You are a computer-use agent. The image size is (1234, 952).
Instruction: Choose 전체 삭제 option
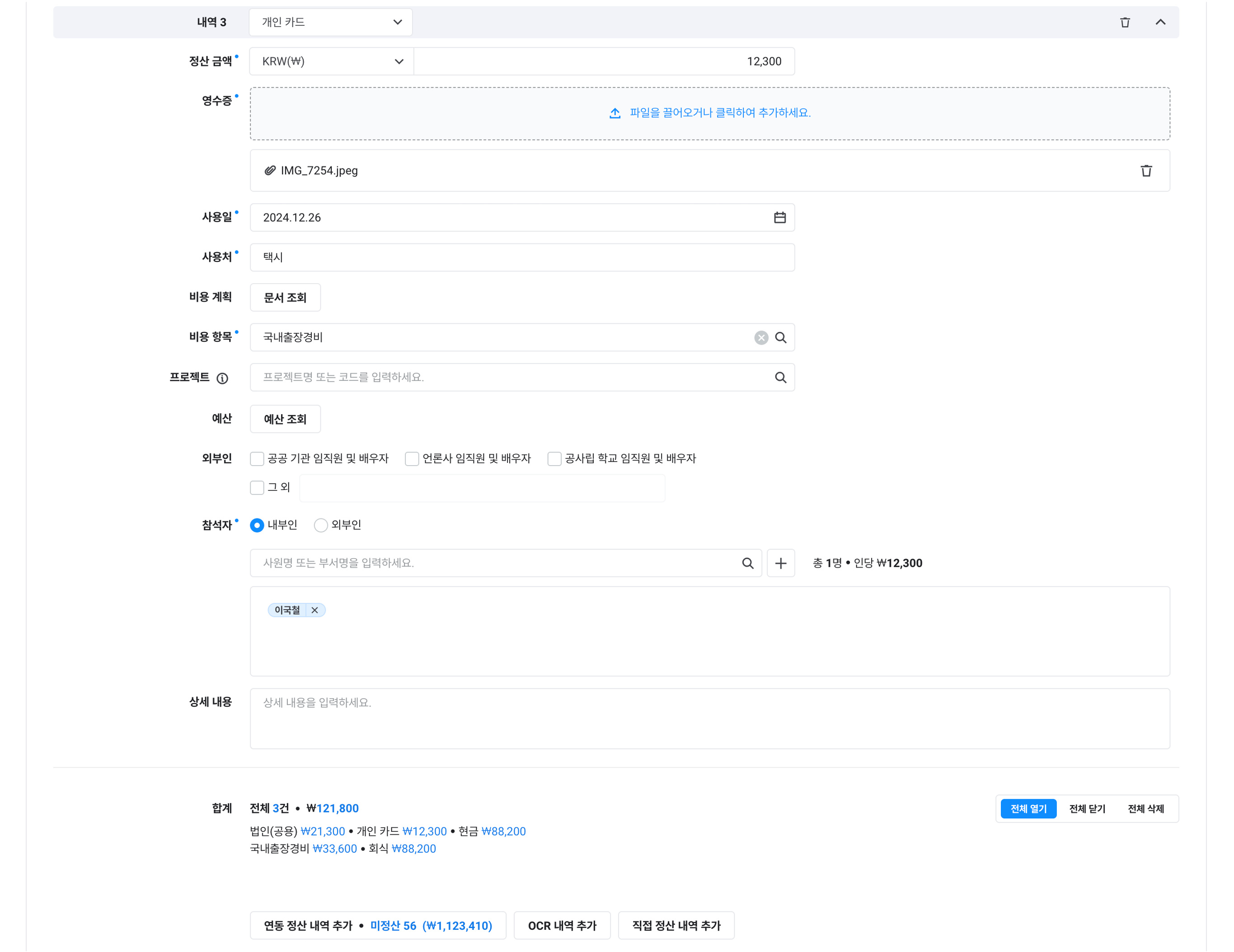pyautogui.click(x=1145, y=808)
